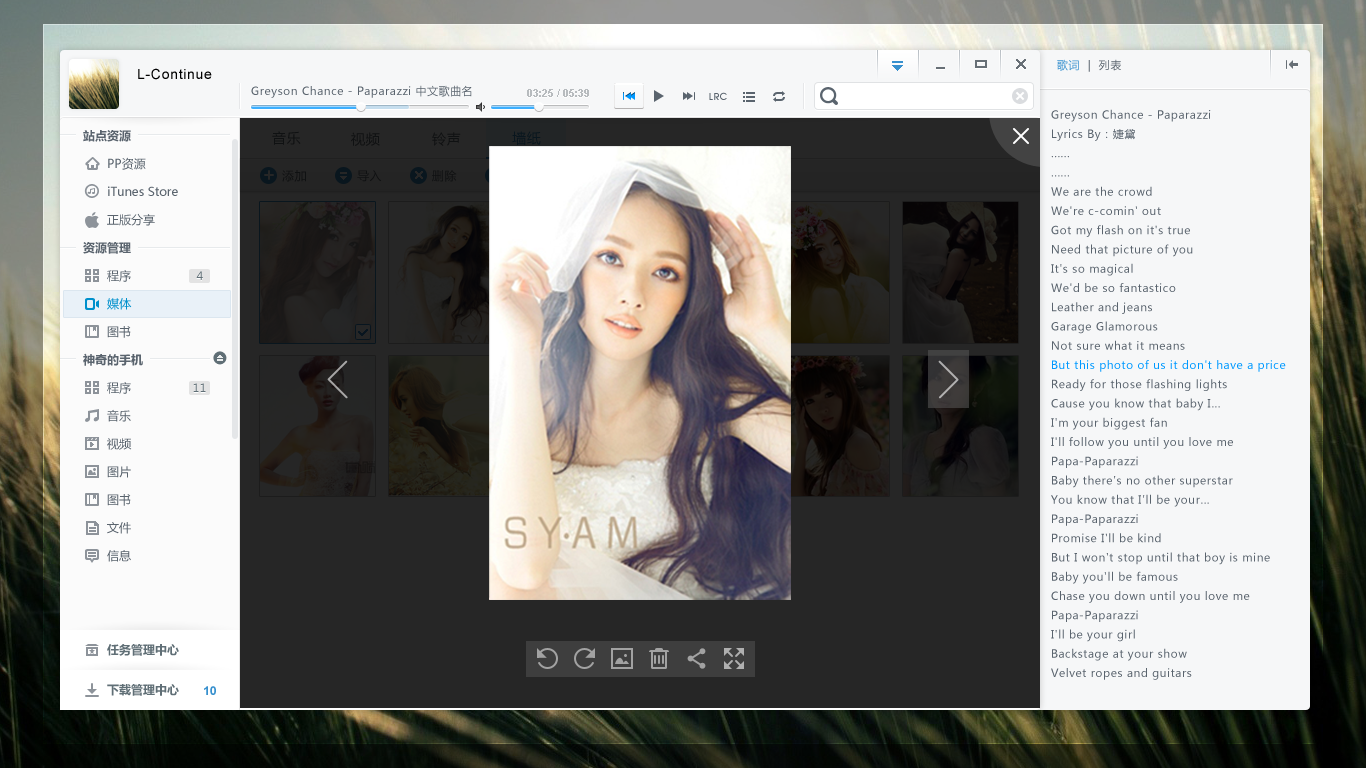
Task: Open the blue dropdown menu in title bar
Action: (x=897, y=65)
